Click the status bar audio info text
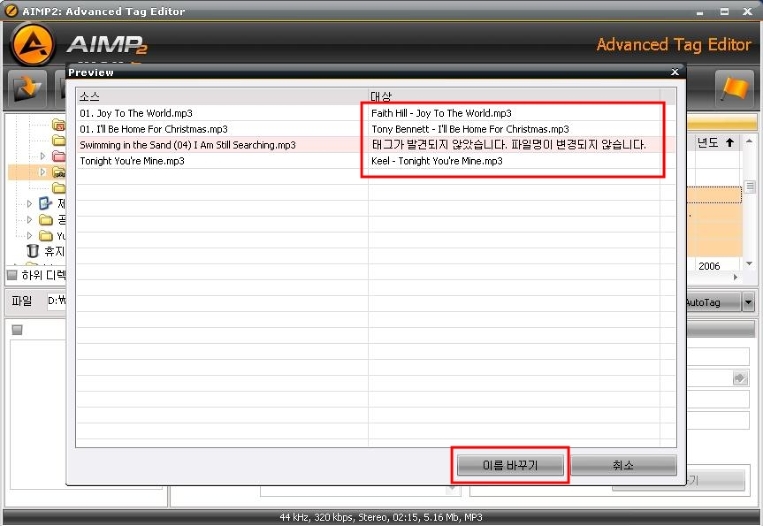The image size is (763, 526). coord(381,517)
